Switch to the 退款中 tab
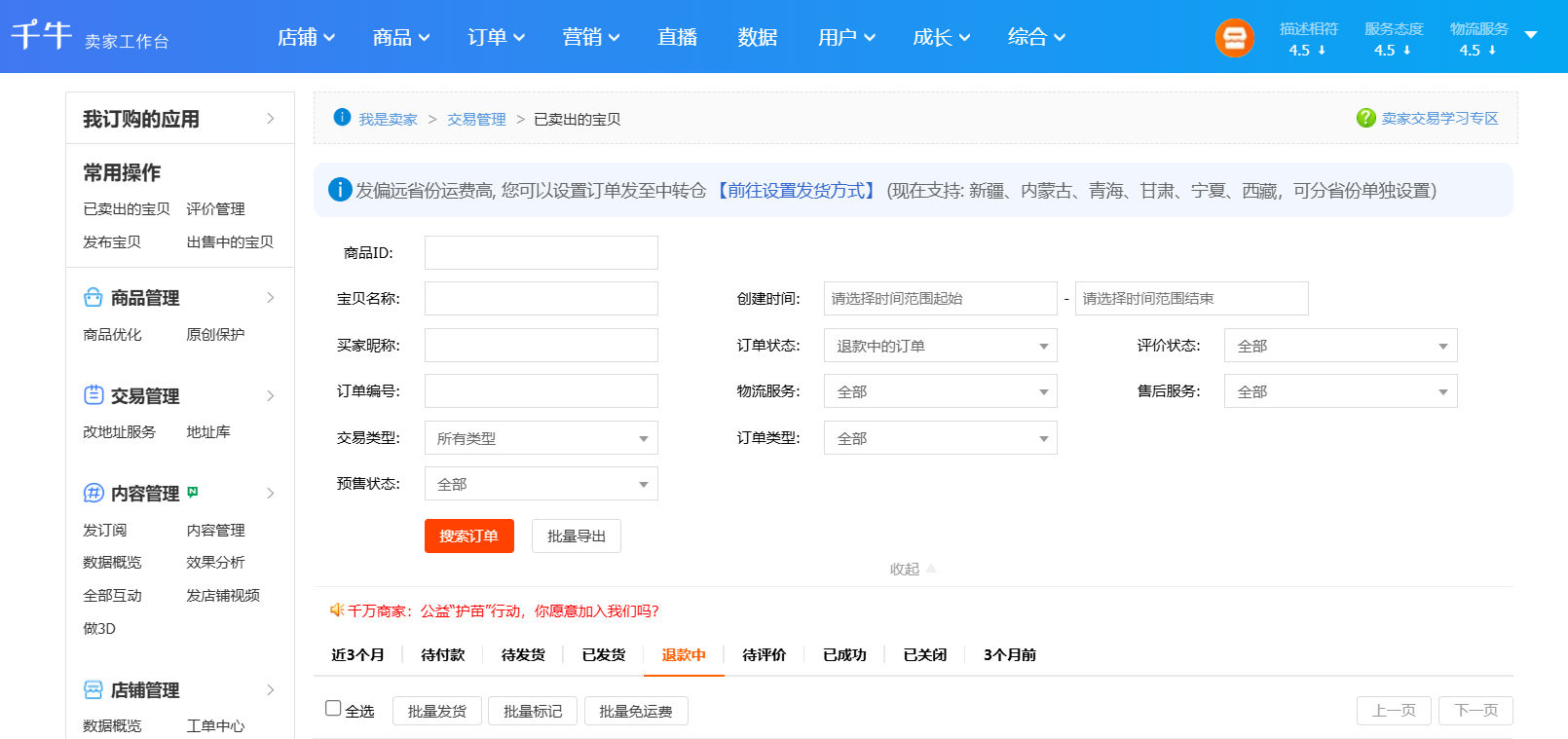Viewport: 1568px width, 739px height. 684,655
